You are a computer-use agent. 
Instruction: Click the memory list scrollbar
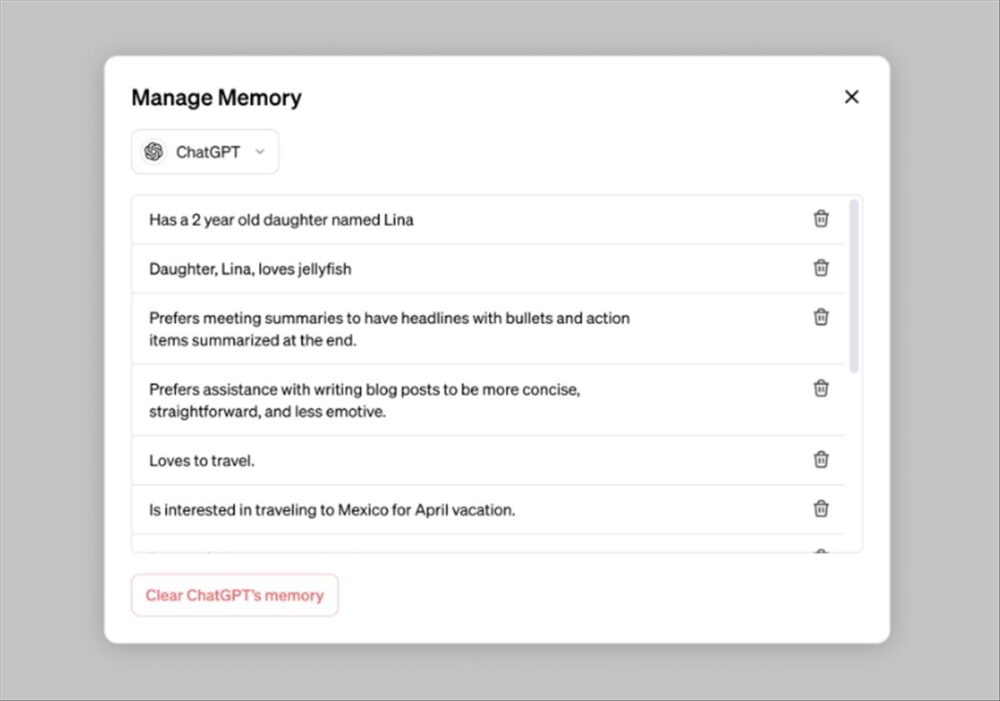[x=854, y=286]
